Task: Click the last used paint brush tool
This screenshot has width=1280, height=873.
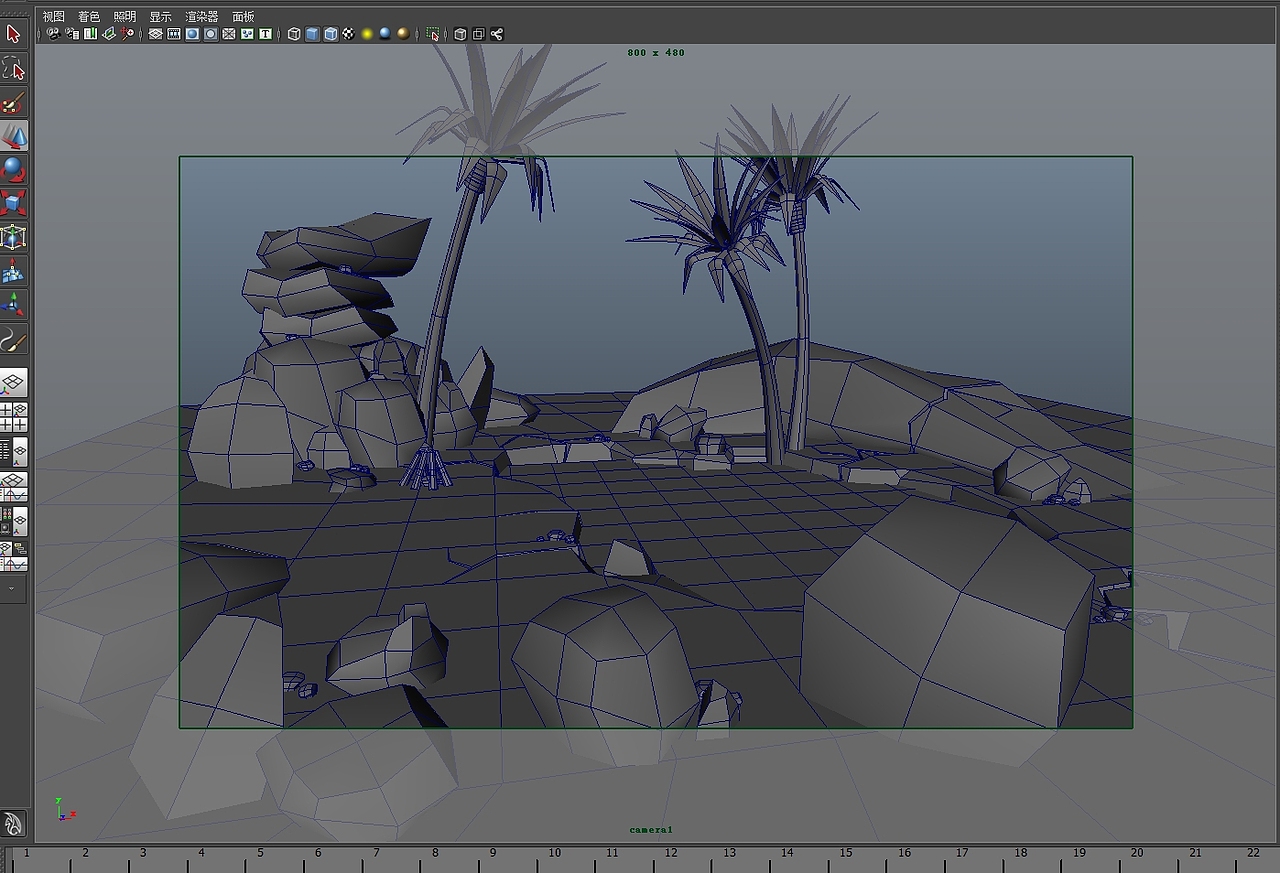Action: (x=13, y=340)
